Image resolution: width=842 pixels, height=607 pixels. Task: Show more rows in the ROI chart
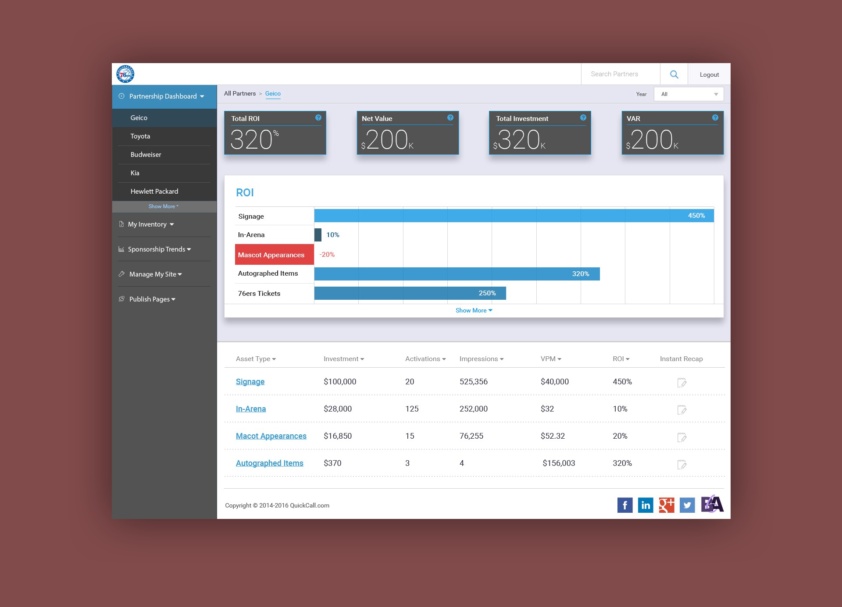(x=474, y=310)
